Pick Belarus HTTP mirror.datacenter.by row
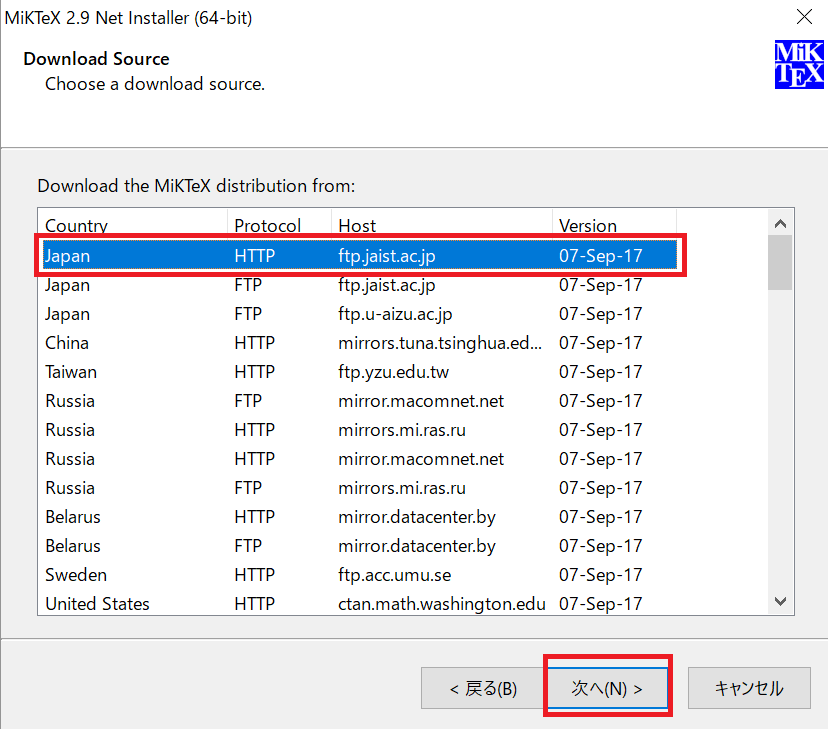This screenshot has width=828, height=729. coord(360,517)
